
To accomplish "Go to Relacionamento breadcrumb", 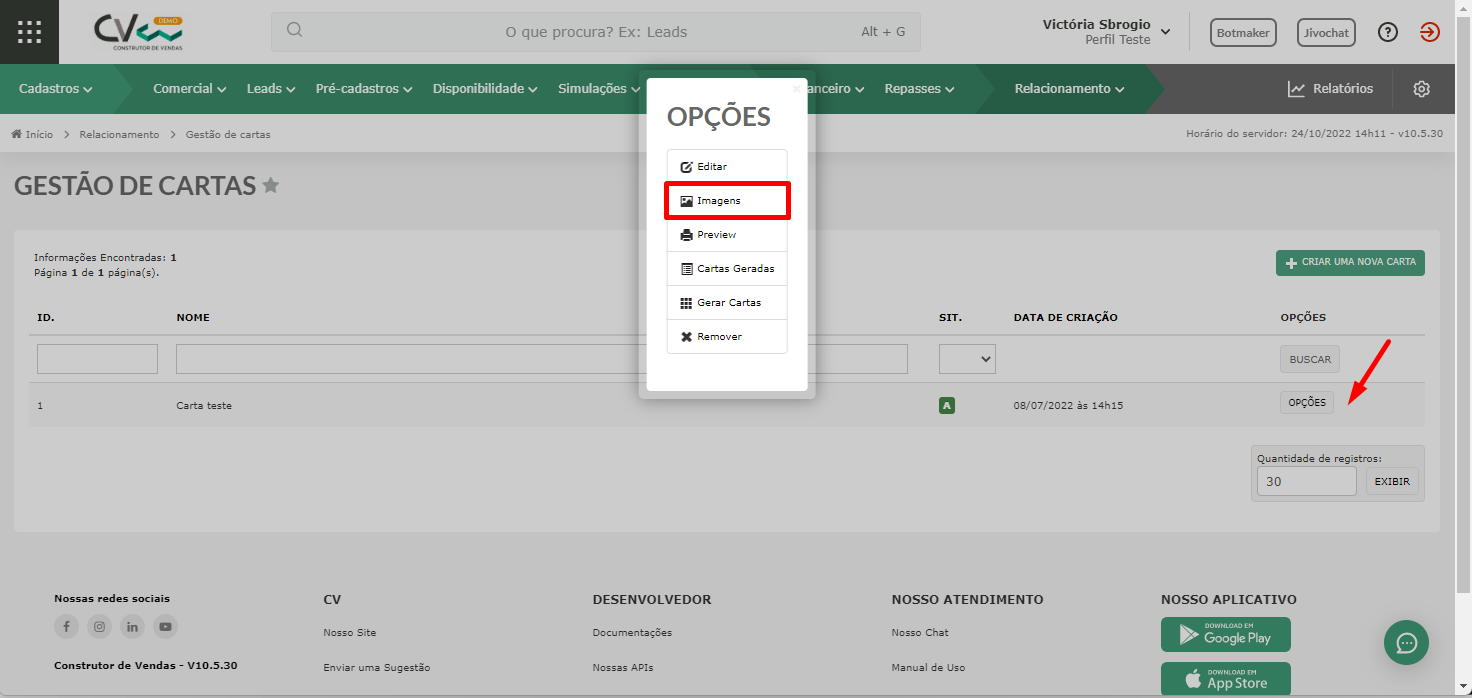I will 119,134.
